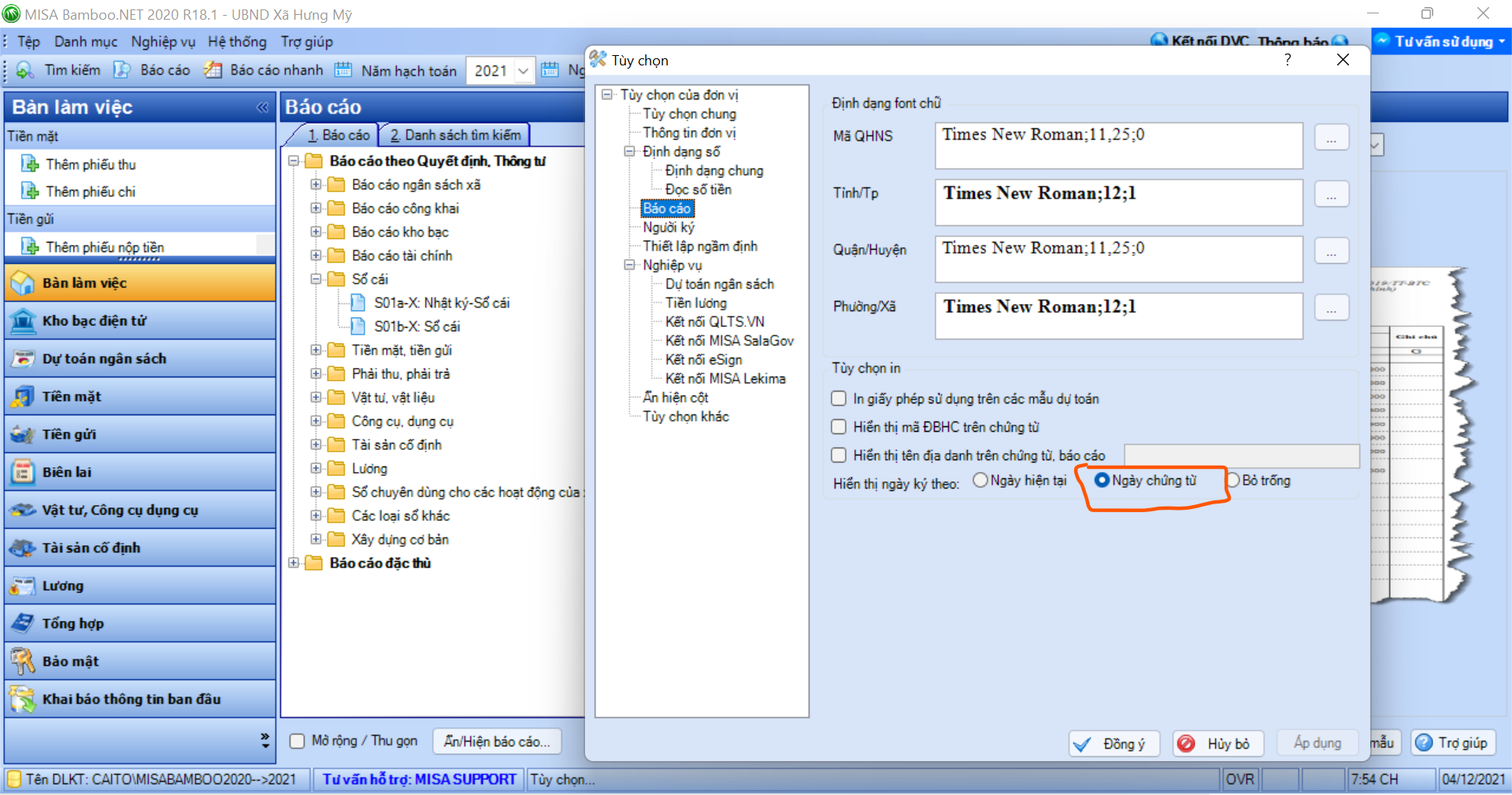
Task: Click the Quận/Huyện font field
Action: pyautogui.click(x=1119, y=259)
